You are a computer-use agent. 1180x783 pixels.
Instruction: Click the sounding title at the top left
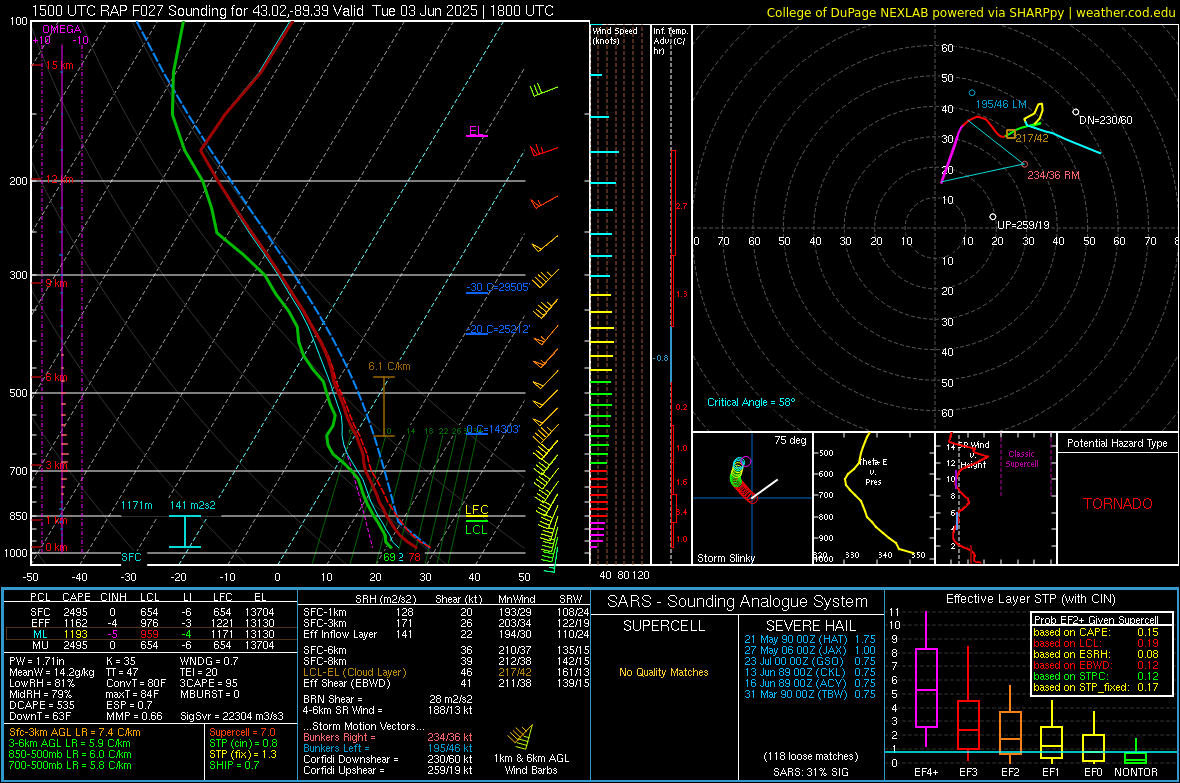pos(293,11)
